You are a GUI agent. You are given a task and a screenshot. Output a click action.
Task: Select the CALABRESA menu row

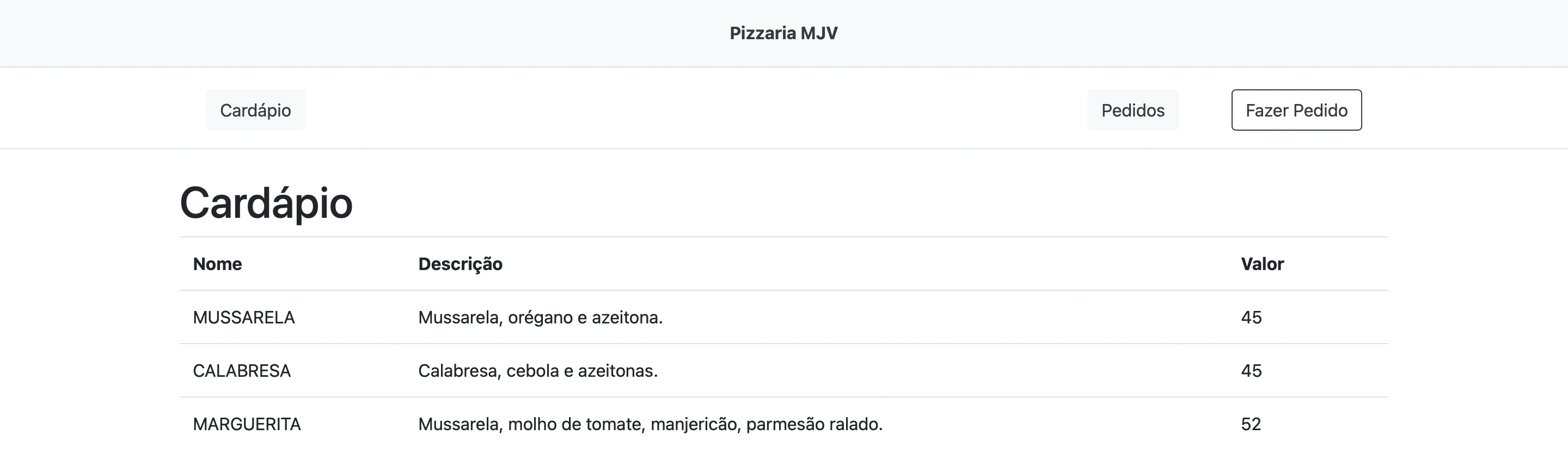tap(731, 370)
